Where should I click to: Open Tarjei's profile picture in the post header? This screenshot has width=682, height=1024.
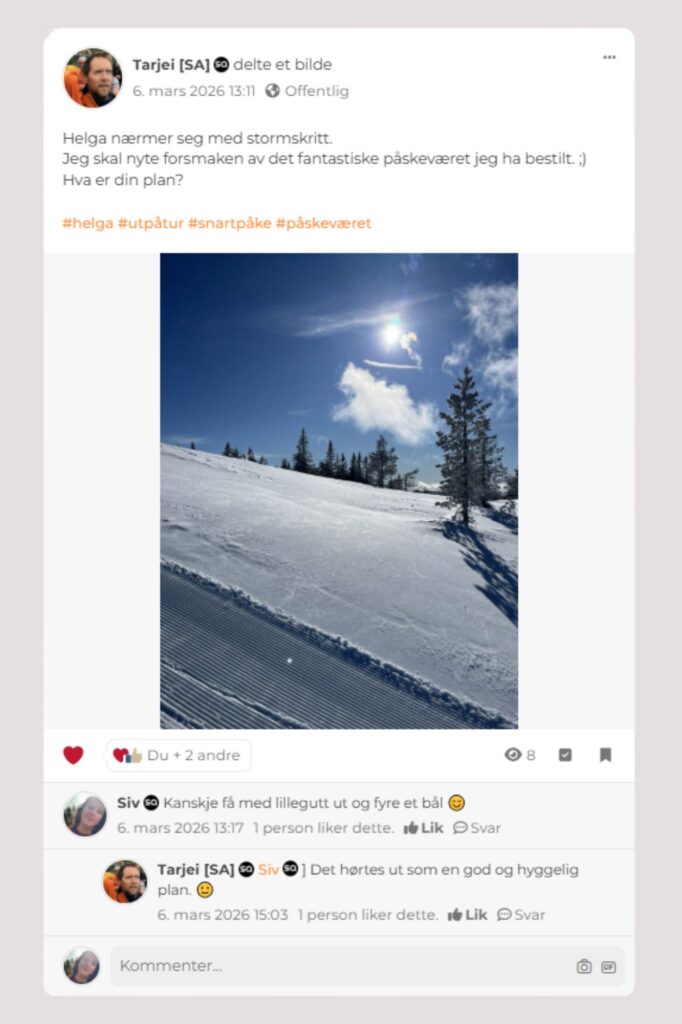pos(92,77)
